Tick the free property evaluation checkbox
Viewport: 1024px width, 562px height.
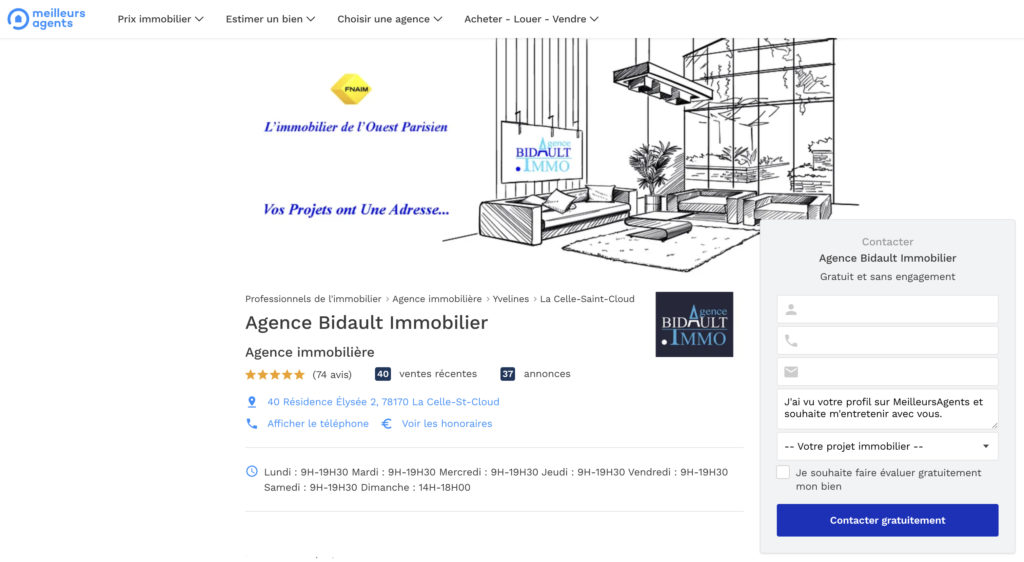click(x=783, y=473)
